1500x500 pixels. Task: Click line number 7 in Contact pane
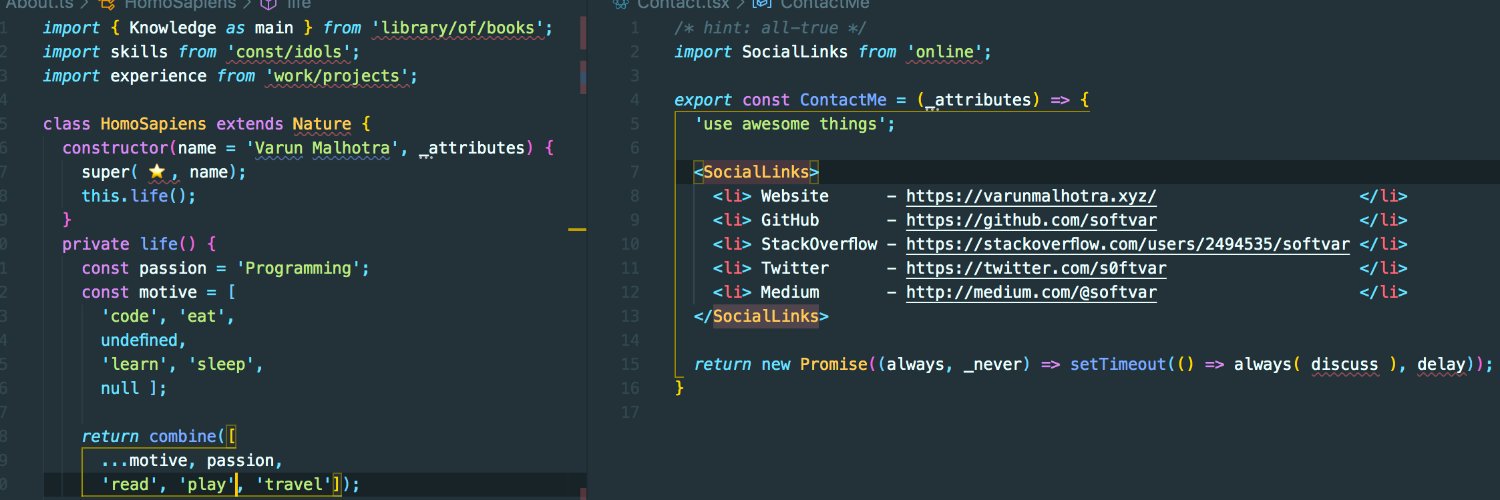pyautogui.click(x=635, y=172)
